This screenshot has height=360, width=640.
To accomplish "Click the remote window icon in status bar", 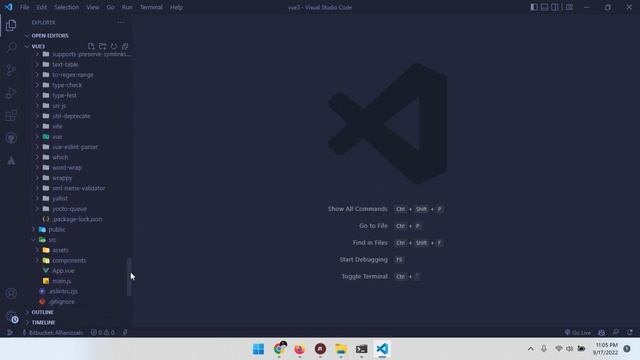I will click(9, 332).
